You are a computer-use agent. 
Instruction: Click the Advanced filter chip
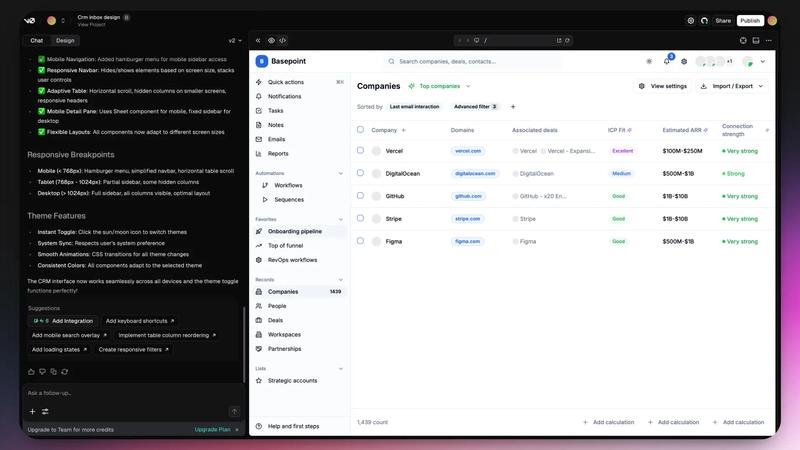475,107
